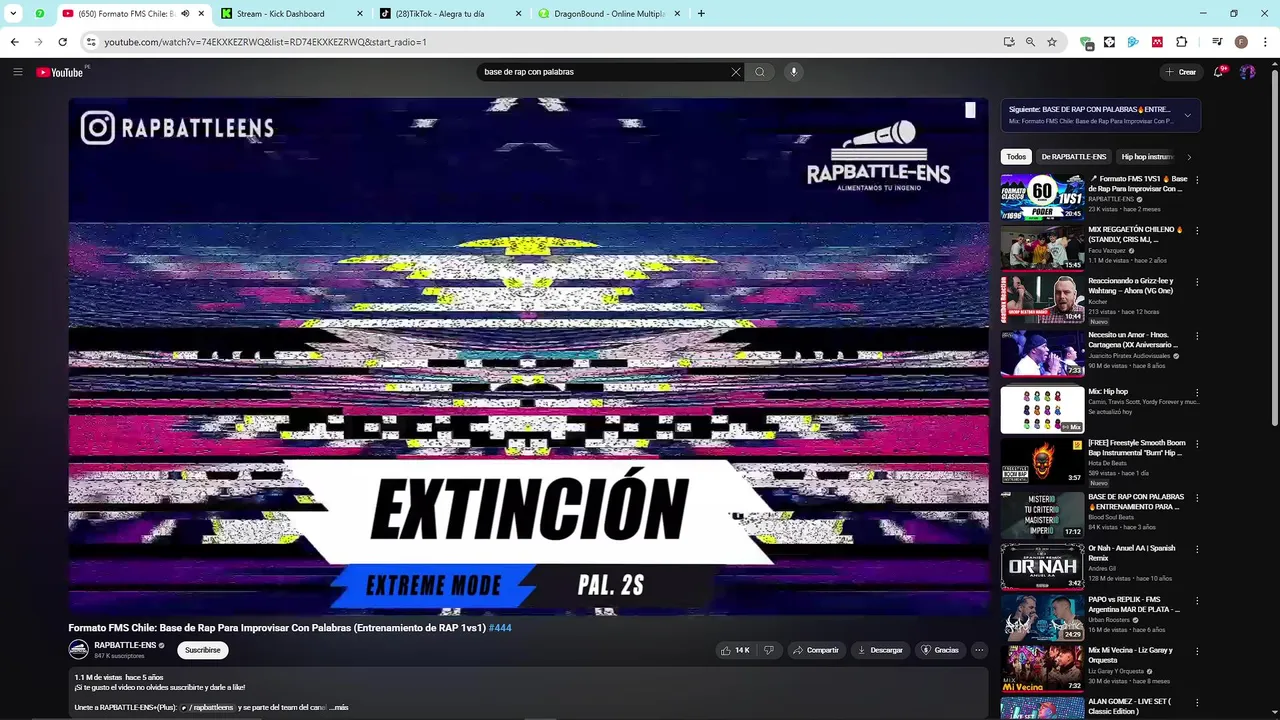The height and width of the screenshot is (720, 1280).
Task: Click the address bar URL
Action: (265, 42)
